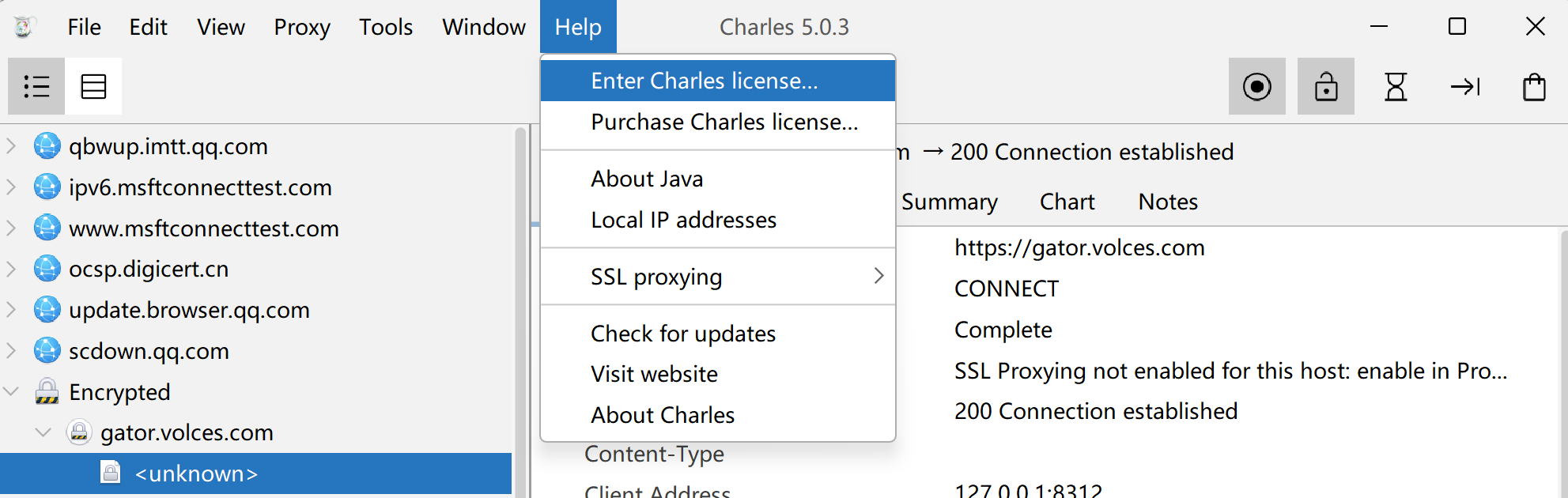Image resolution: width=1568 pixels, height=498 pixels.
Task: Expand update.browser.qq.com host node
Action: coord(11,310)
